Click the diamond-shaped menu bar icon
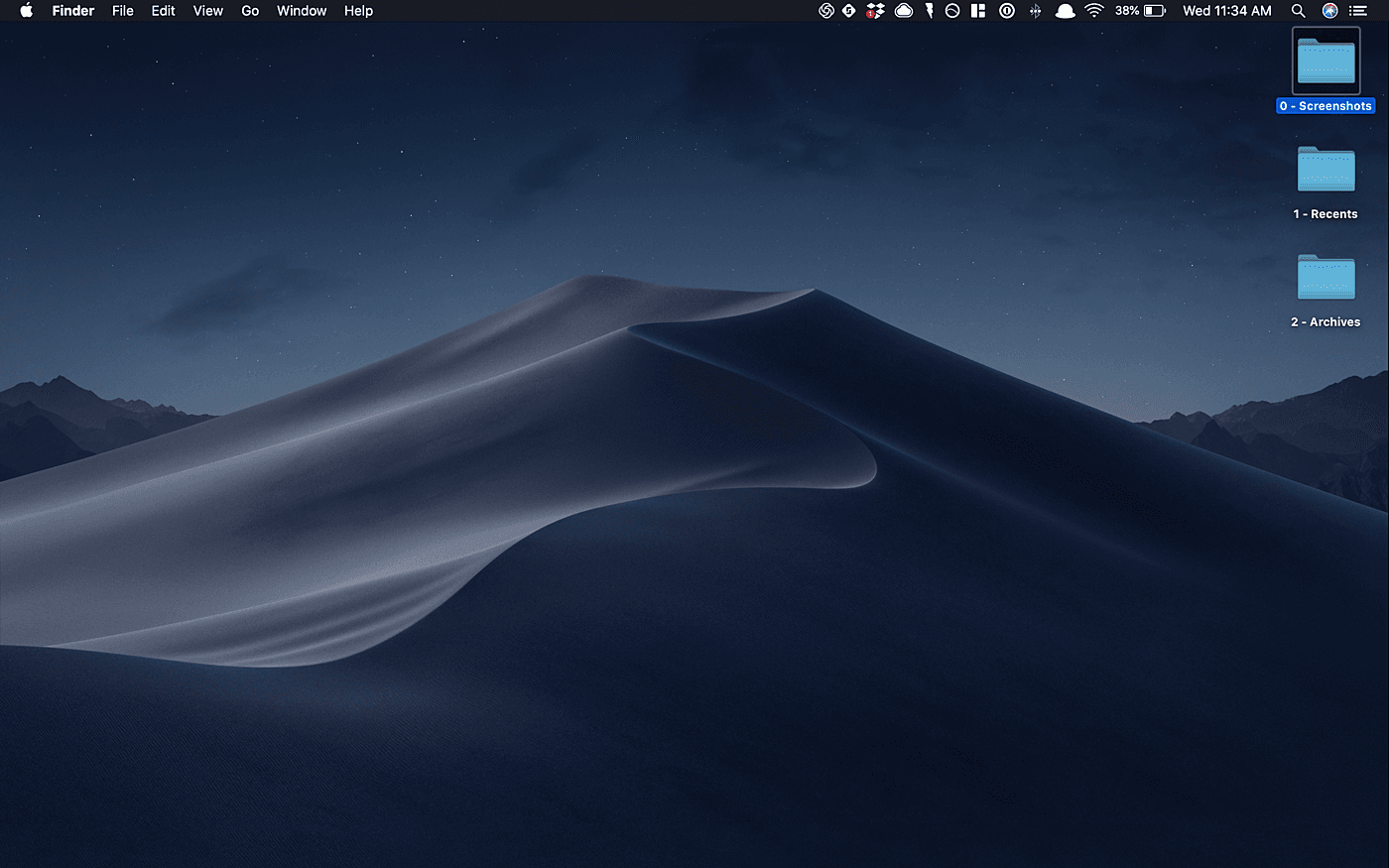1389x868 pixels. (849, 11)
